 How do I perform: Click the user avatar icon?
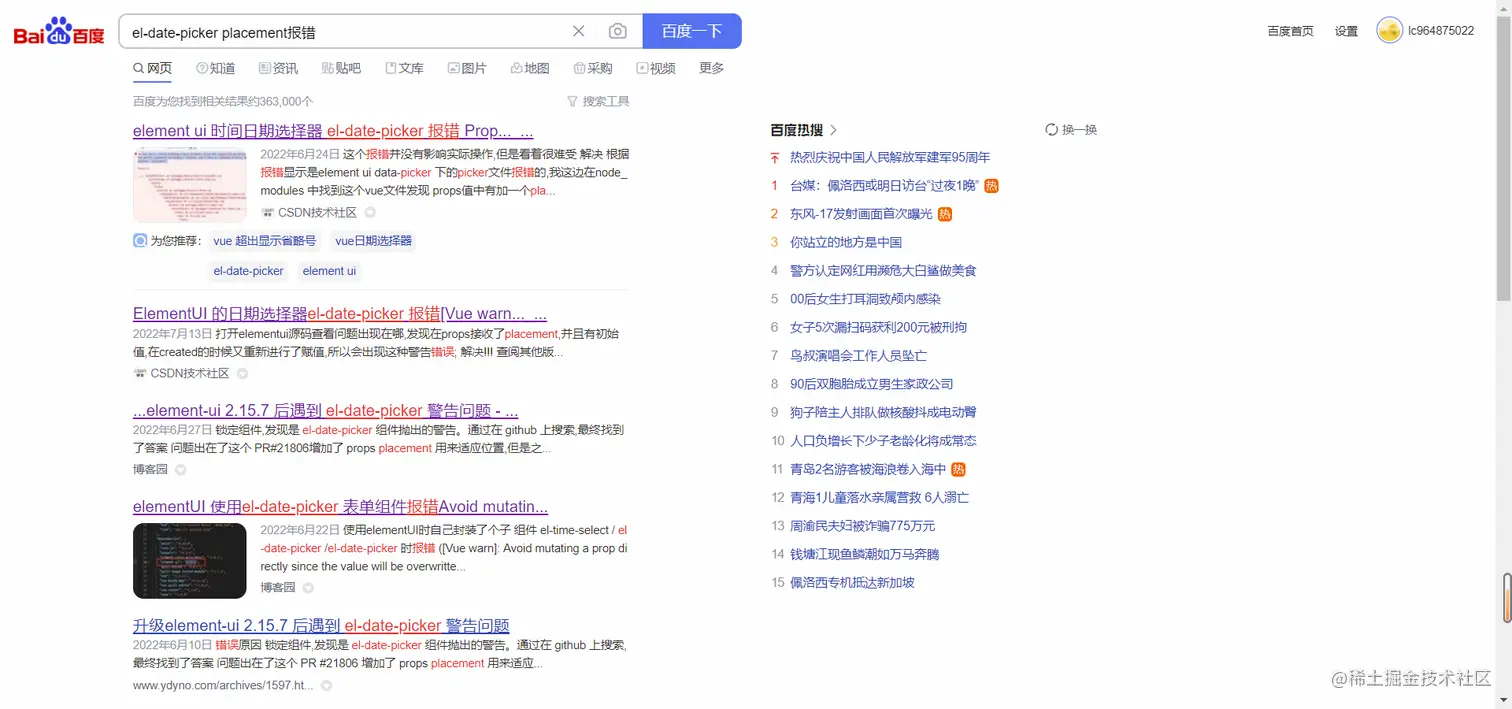coord(1389,31)
